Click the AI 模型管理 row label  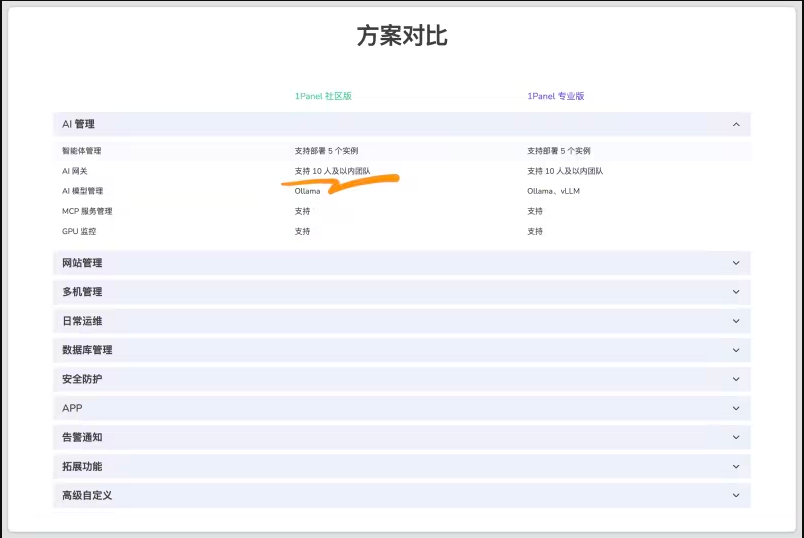pyautogui.click(x=83, y=191)
